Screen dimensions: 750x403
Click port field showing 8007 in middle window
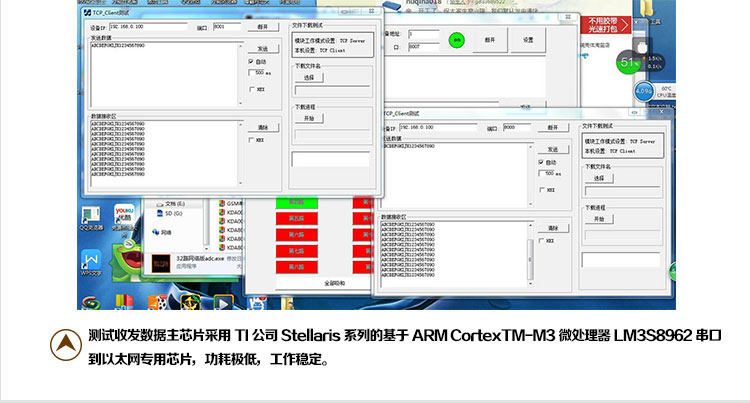423,47
